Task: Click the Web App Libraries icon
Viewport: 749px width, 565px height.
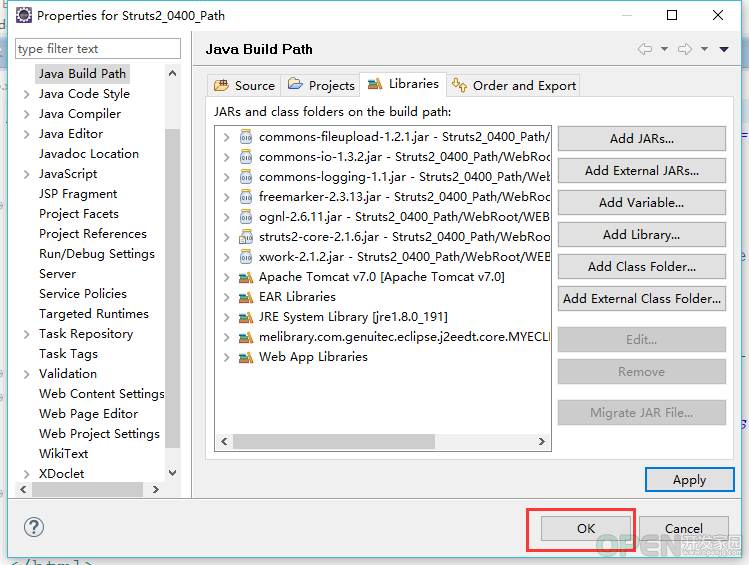Action: (x=246, y=357)
